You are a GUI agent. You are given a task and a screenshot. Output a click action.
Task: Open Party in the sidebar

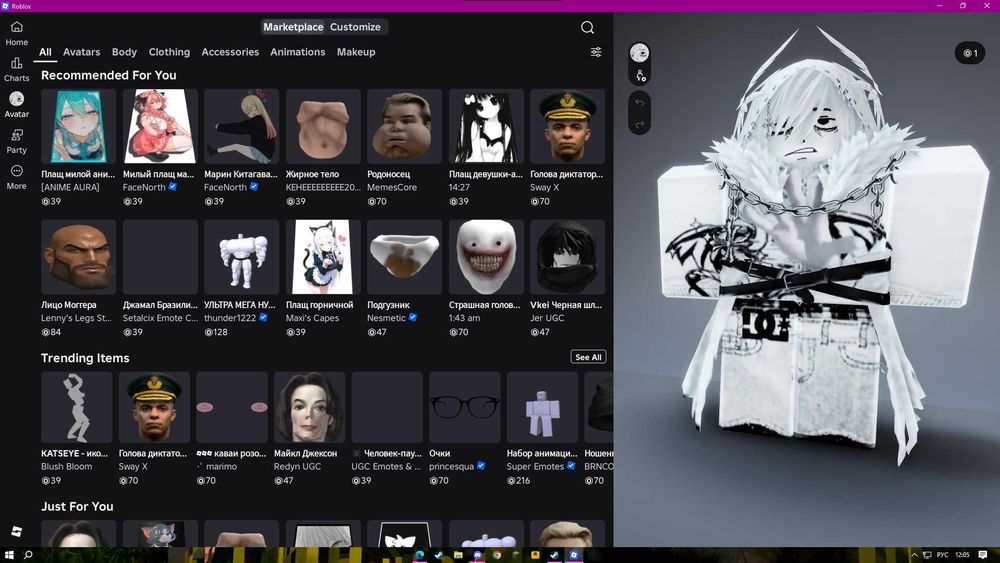click(17, 141)
